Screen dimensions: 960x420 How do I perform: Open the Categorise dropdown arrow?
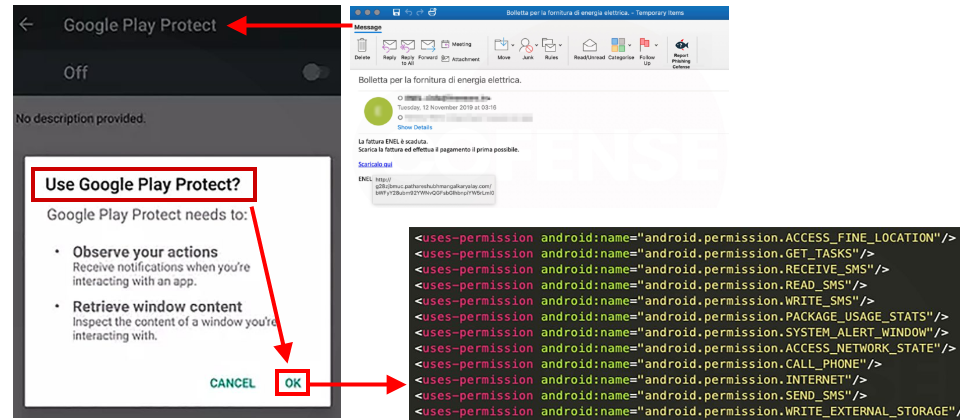coord(630,45)
